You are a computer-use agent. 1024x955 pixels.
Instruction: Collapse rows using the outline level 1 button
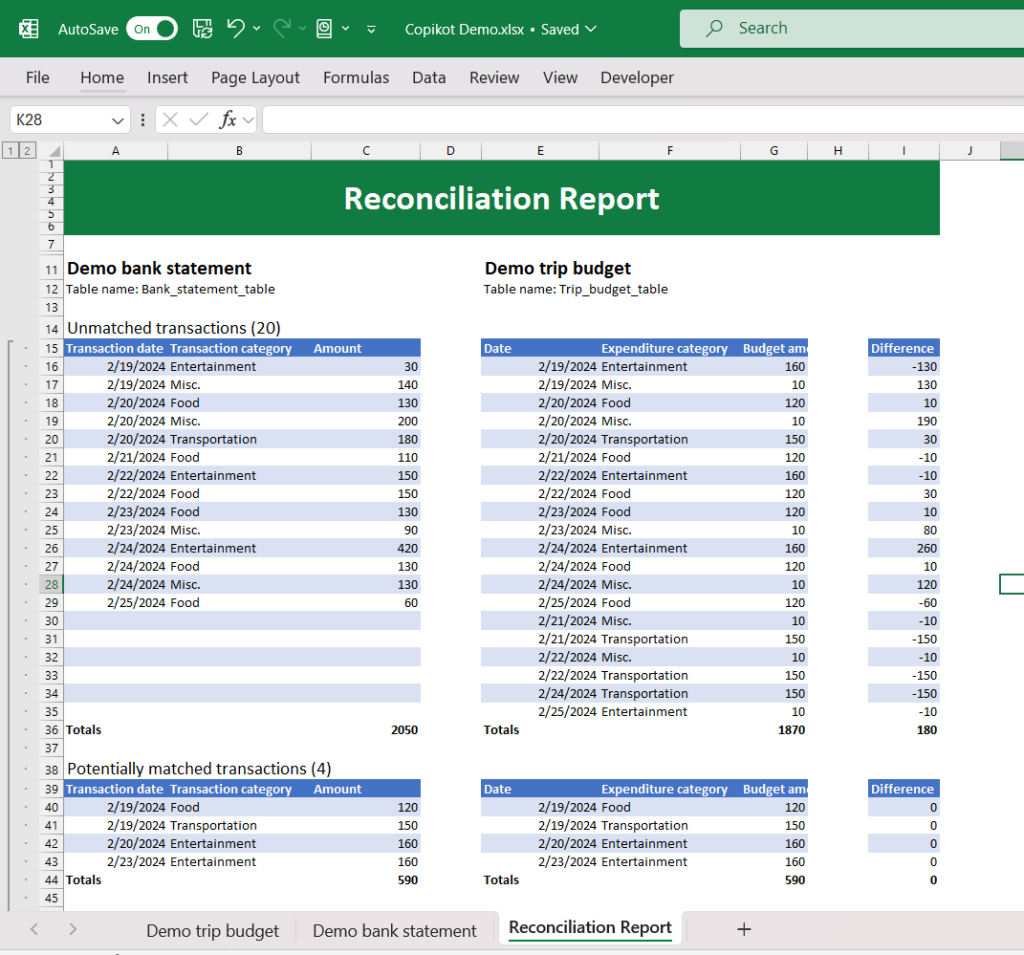pyautogui.click(x=11, y=150)
